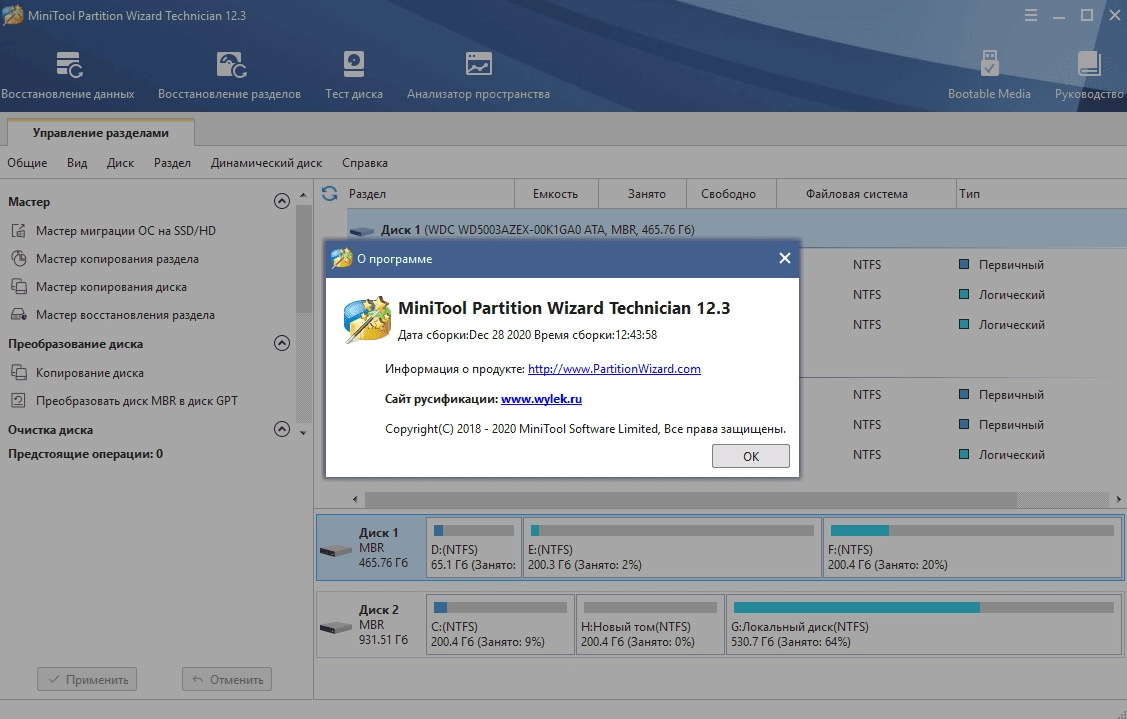
Task: Click the partition list horizontal scrollbar
Action: pyautogui.click(x=690, y=499)
